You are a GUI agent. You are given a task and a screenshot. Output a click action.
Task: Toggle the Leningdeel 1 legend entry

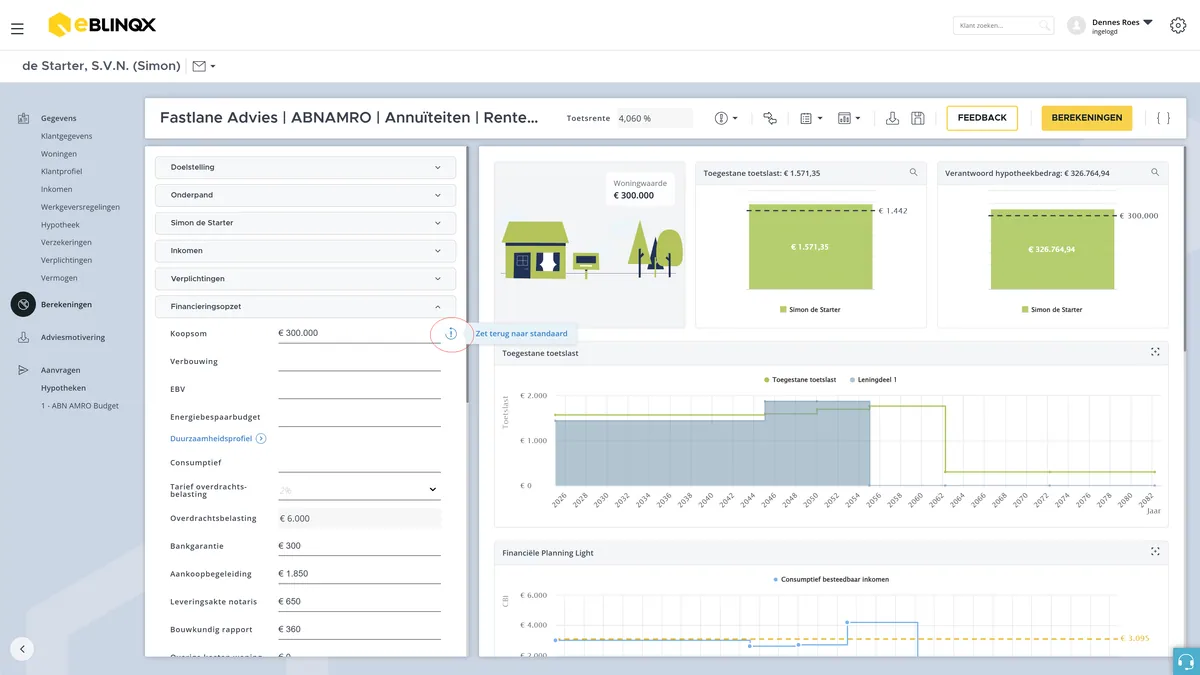click(873, 380)
